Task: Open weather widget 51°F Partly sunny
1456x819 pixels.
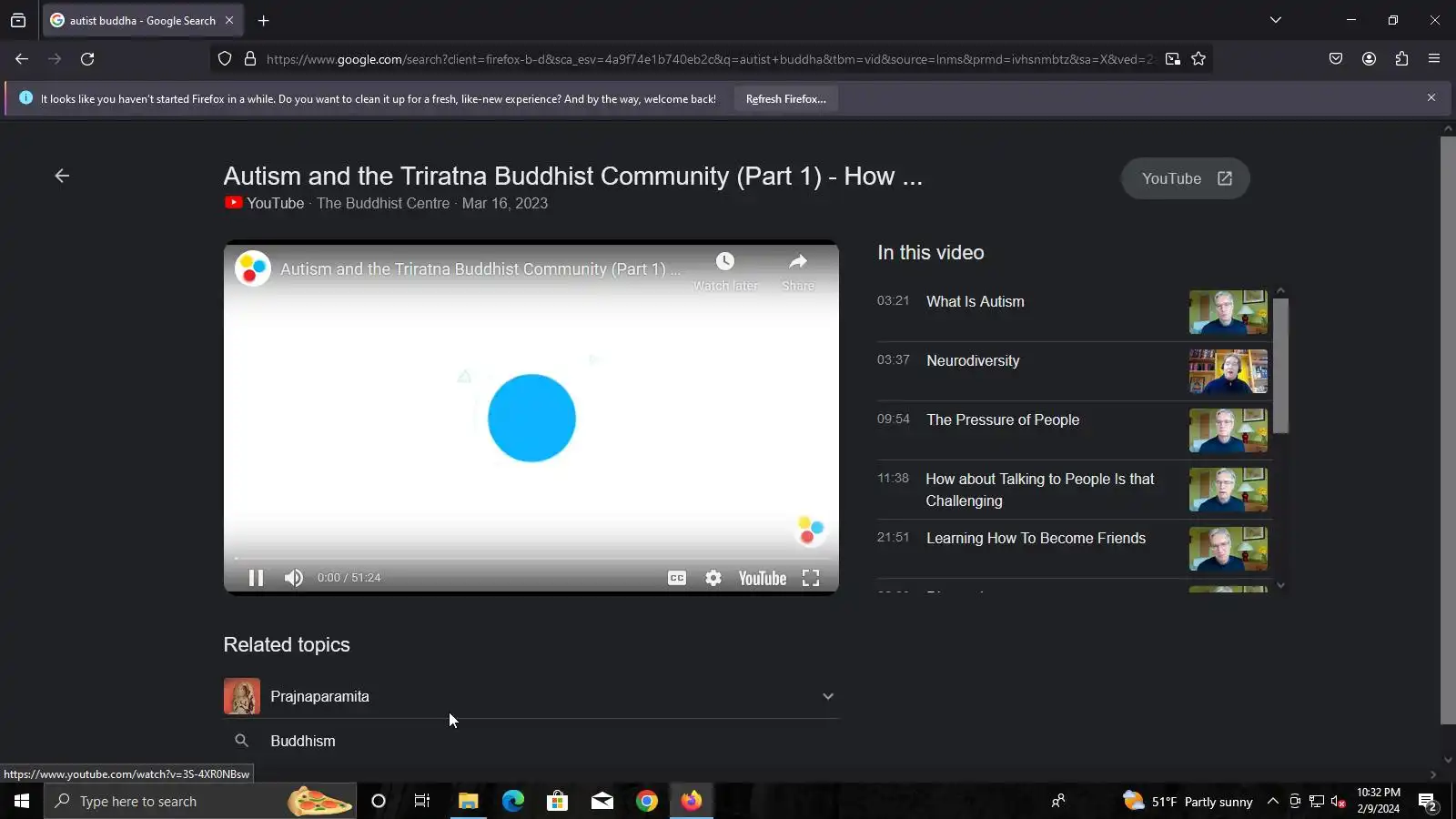Action: coord(1188,801)
